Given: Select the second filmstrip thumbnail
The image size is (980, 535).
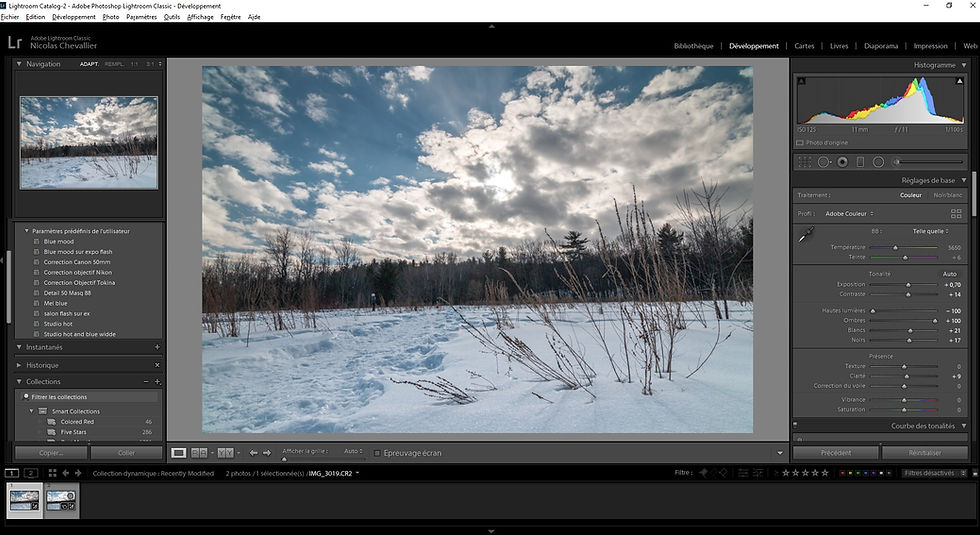Looking at the screenshot, I should pos(61,501).
